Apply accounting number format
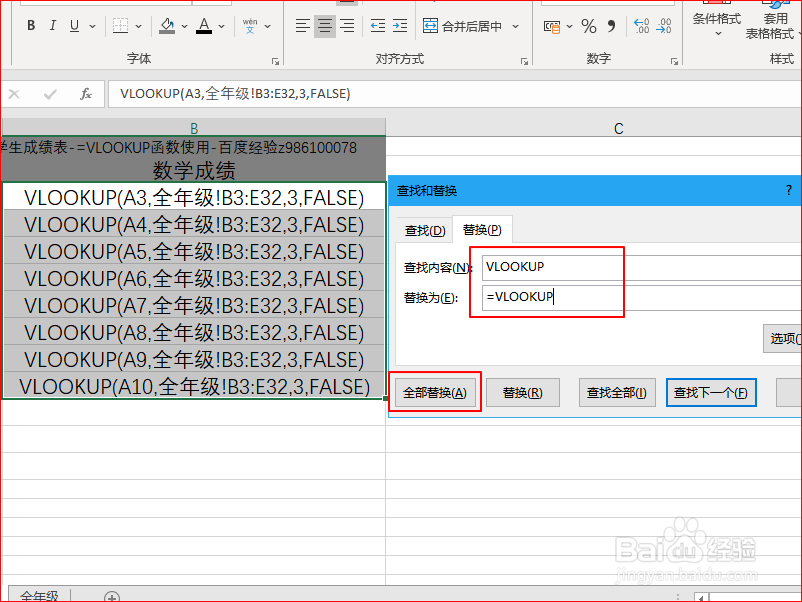Image resolution: width=802 pixels, height=602 pixels. pyautogui.click(x=552, y=27)
